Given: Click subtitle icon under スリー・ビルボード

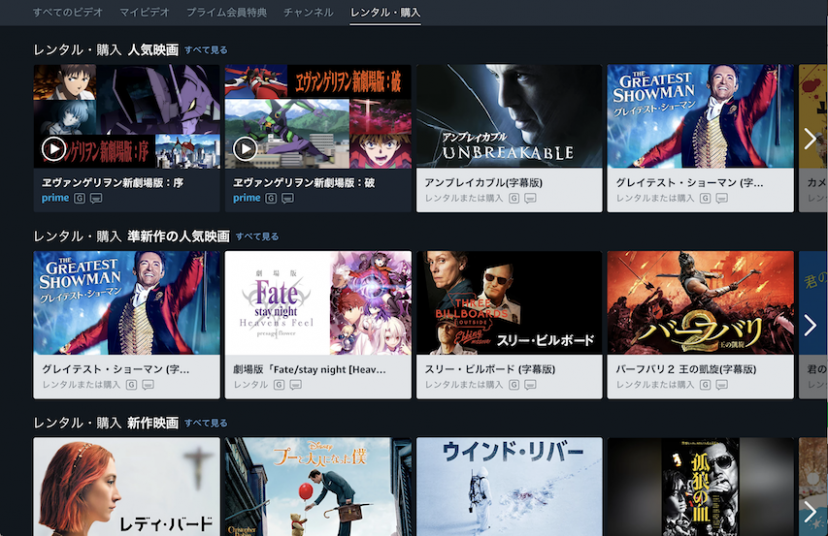Looking at the screenshot, I should coord(530,385).
